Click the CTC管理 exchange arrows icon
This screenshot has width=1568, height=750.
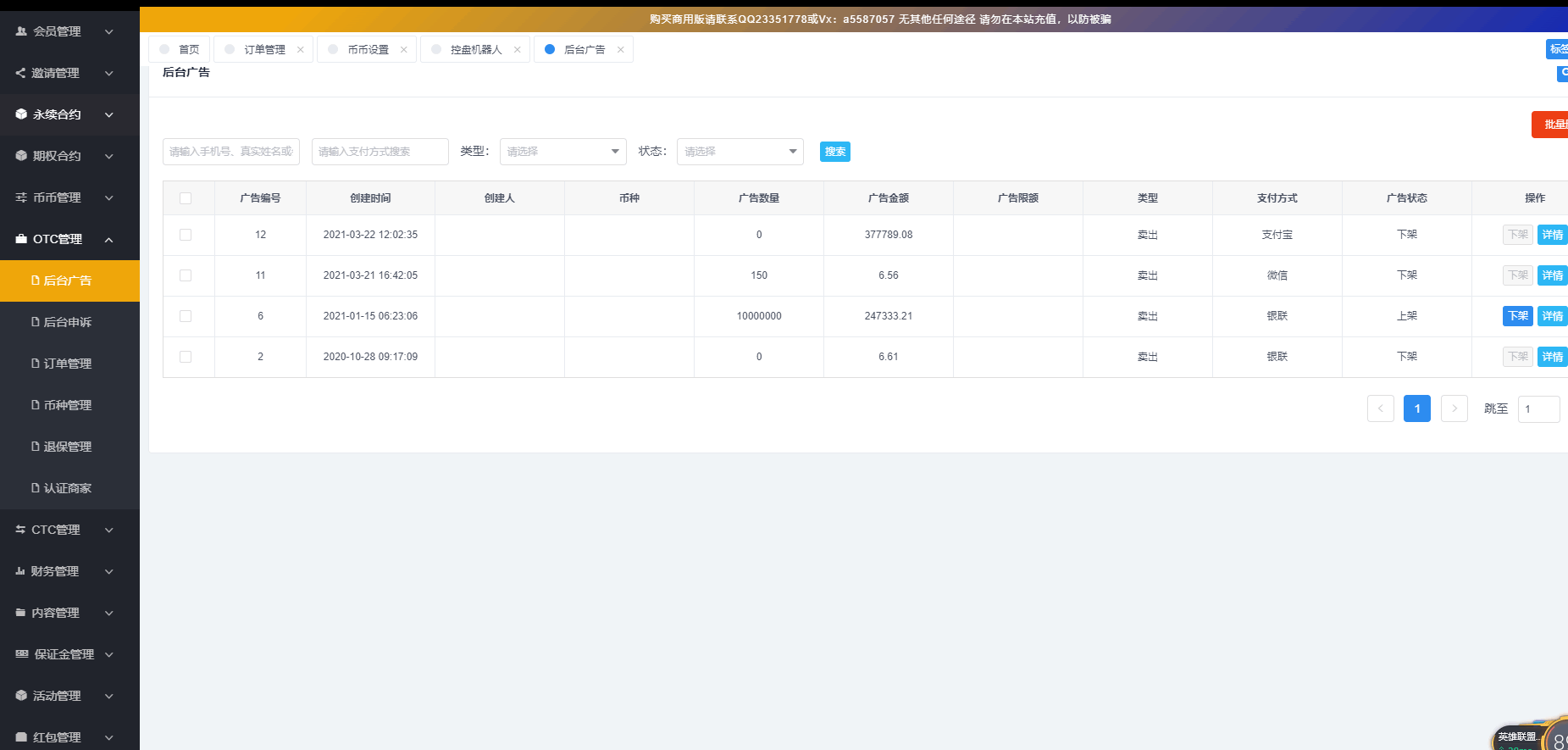click(20, 530)
